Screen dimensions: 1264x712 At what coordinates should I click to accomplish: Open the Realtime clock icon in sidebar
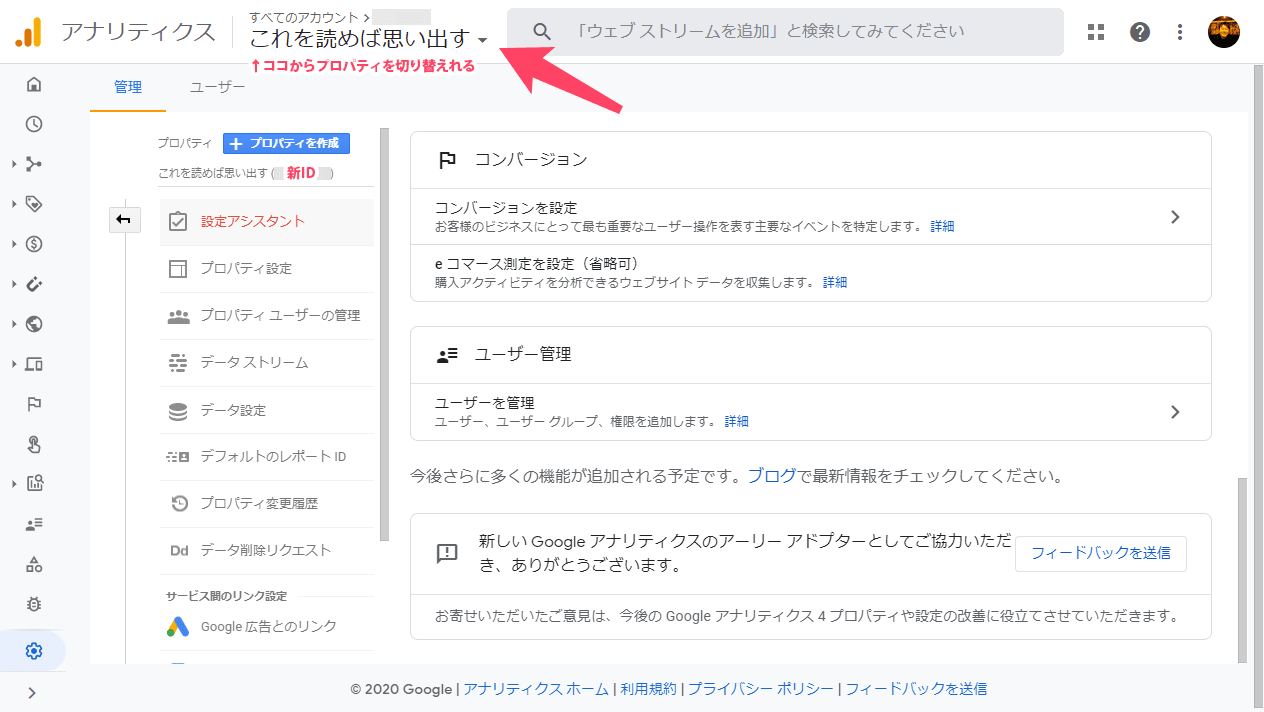34,124
